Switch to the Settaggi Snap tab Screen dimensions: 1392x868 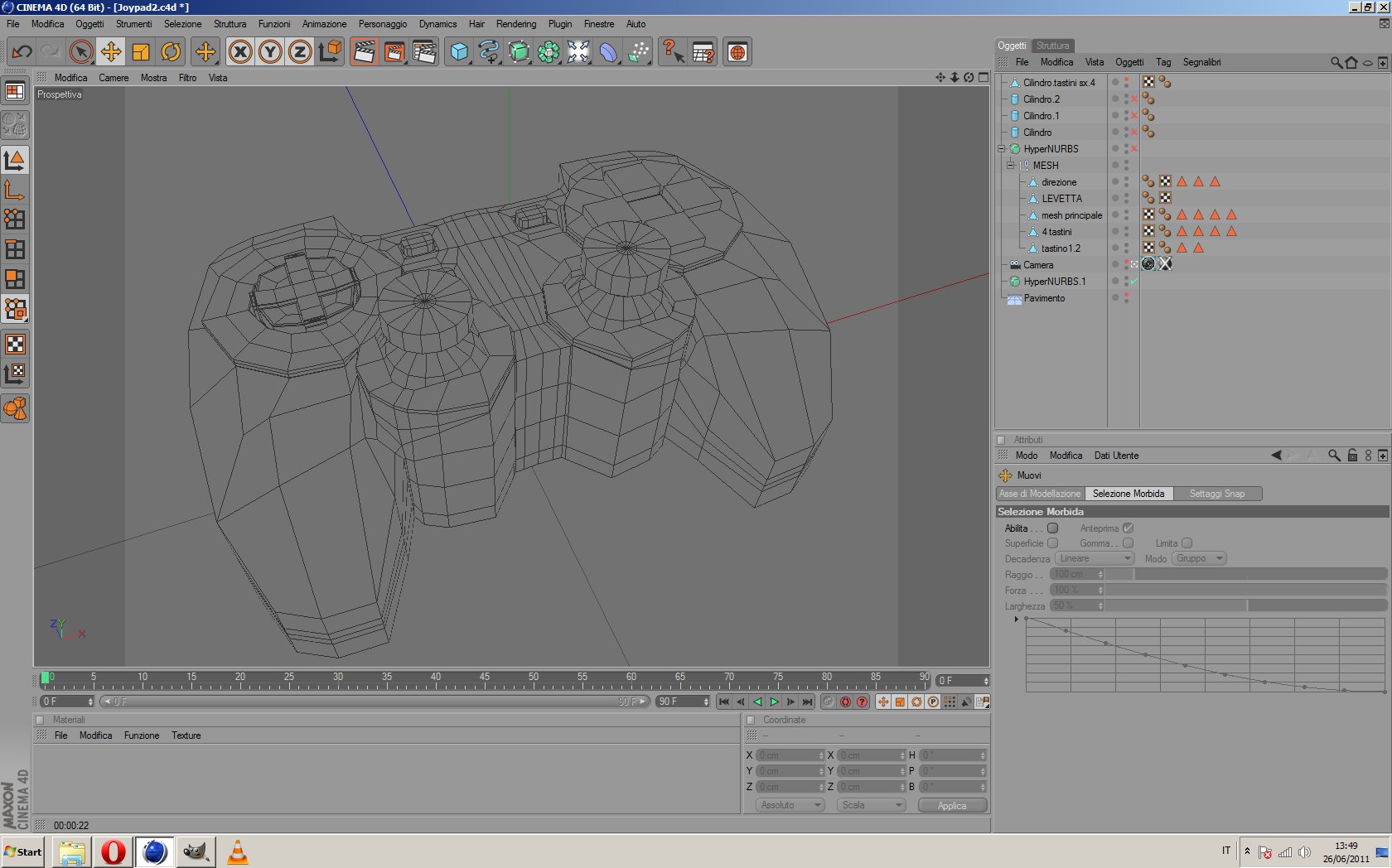(1216, 494)
